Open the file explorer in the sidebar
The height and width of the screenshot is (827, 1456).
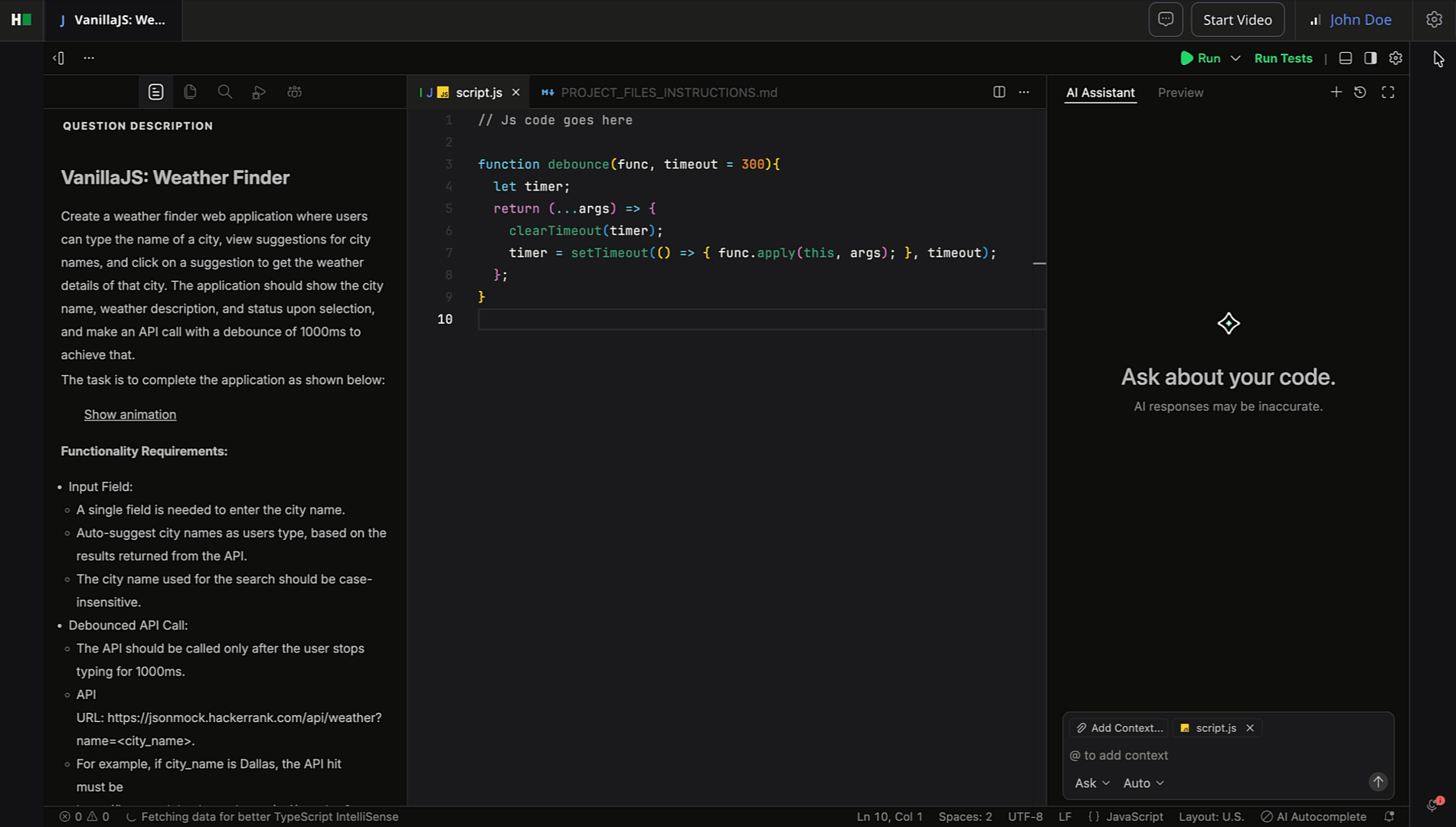point(190,91)
